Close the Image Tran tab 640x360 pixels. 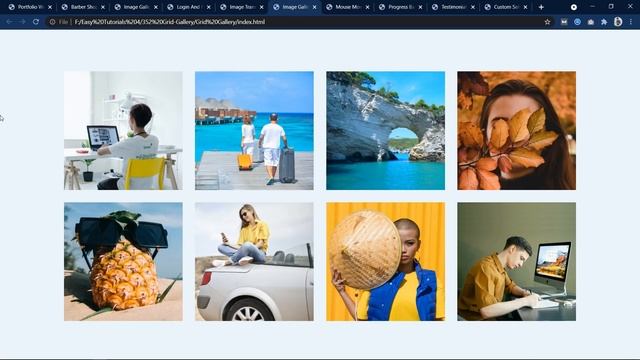[262, 7]
